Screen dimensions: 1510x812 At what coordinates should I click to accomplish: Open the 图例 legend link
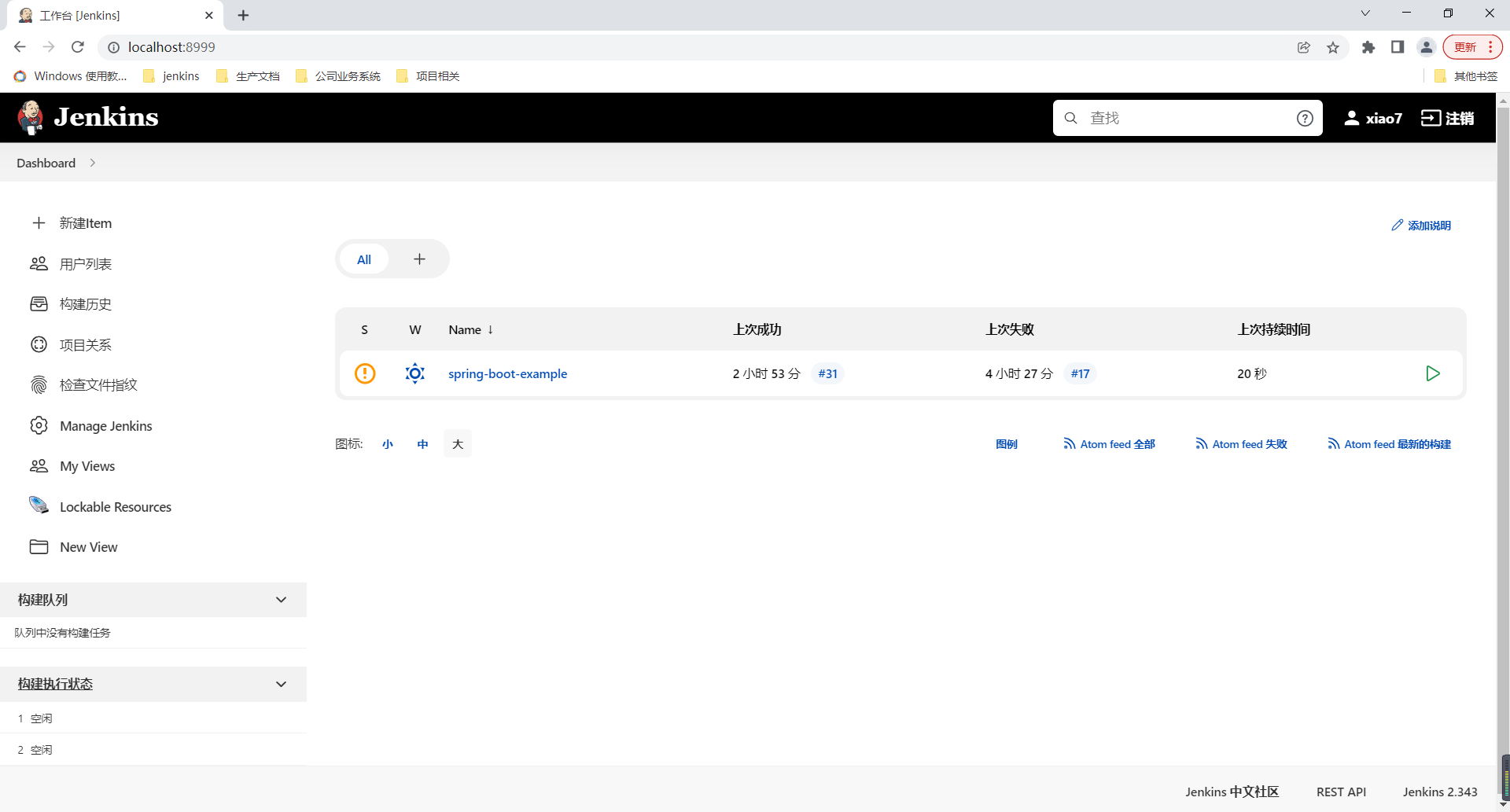(x=1007, y=444)
